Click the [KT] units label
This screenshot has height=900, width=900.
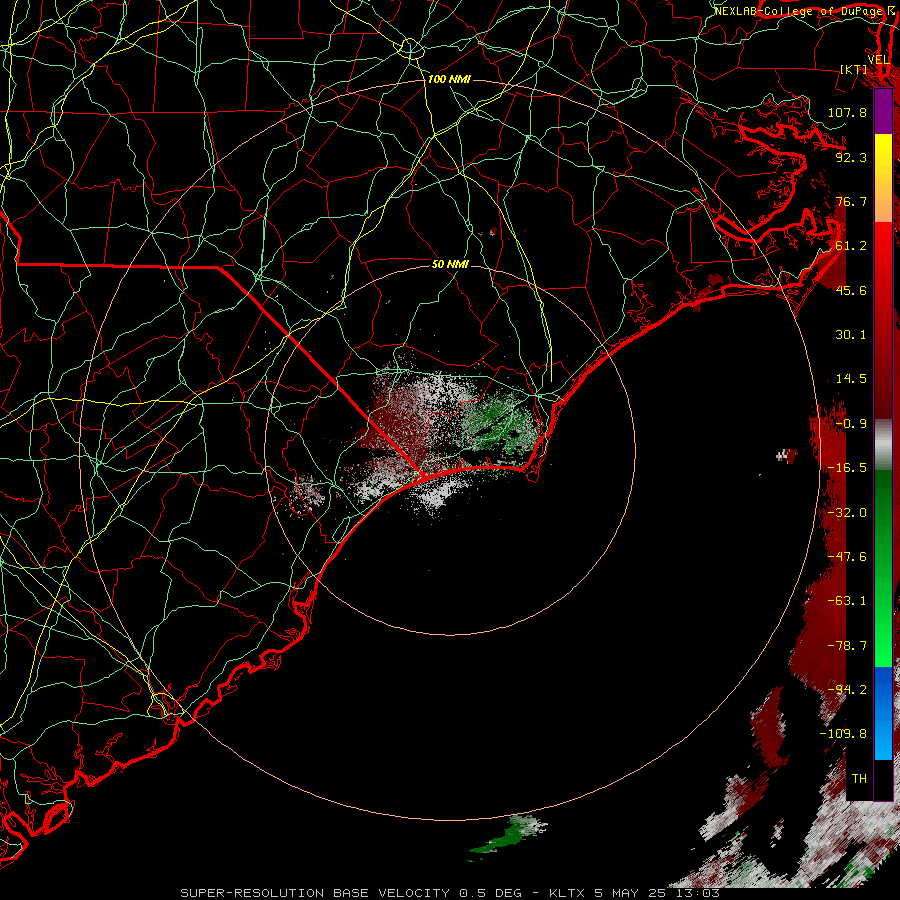[x=854, y=69]
